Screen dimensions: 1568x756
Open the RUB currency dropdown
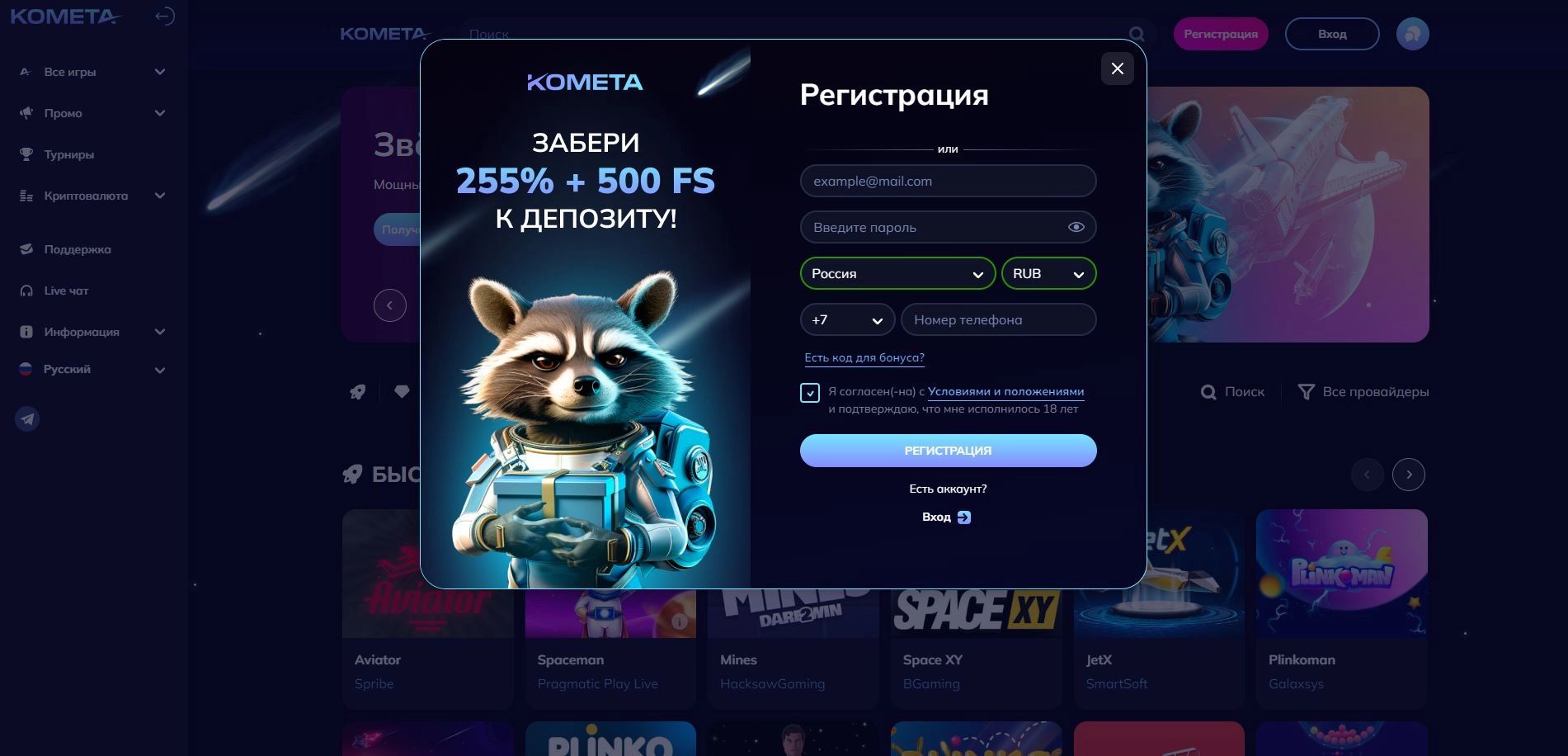[x=1048, y=273]
